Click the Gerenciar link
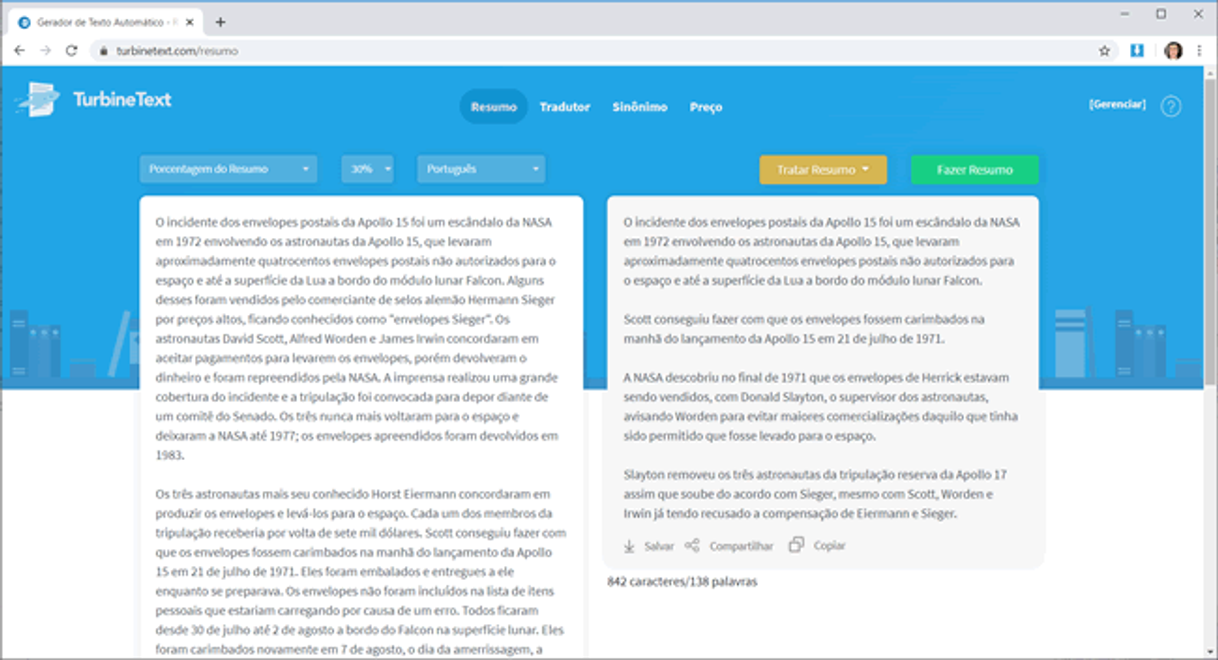 1117,105
